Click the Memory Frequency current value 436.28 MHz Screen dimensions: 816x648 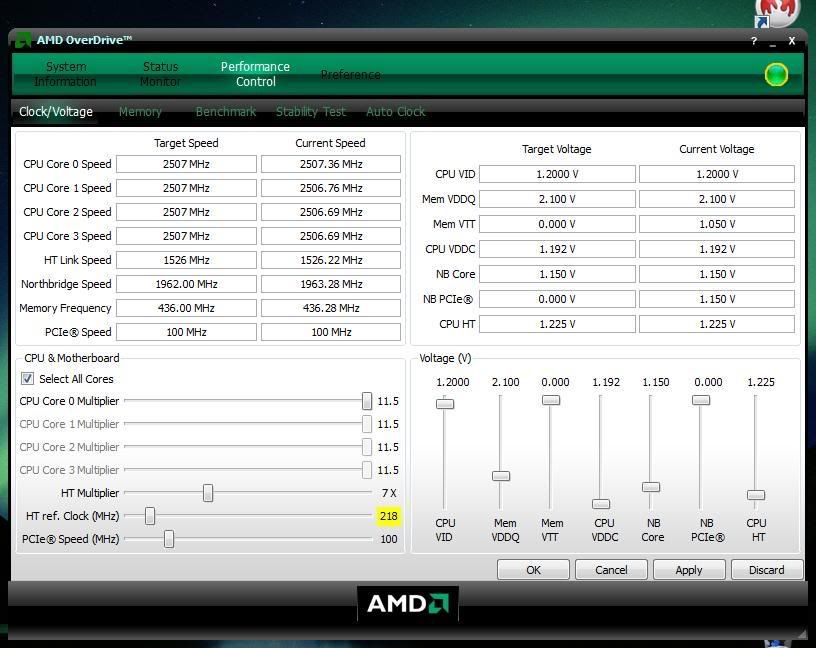click(x=331, y=308)
